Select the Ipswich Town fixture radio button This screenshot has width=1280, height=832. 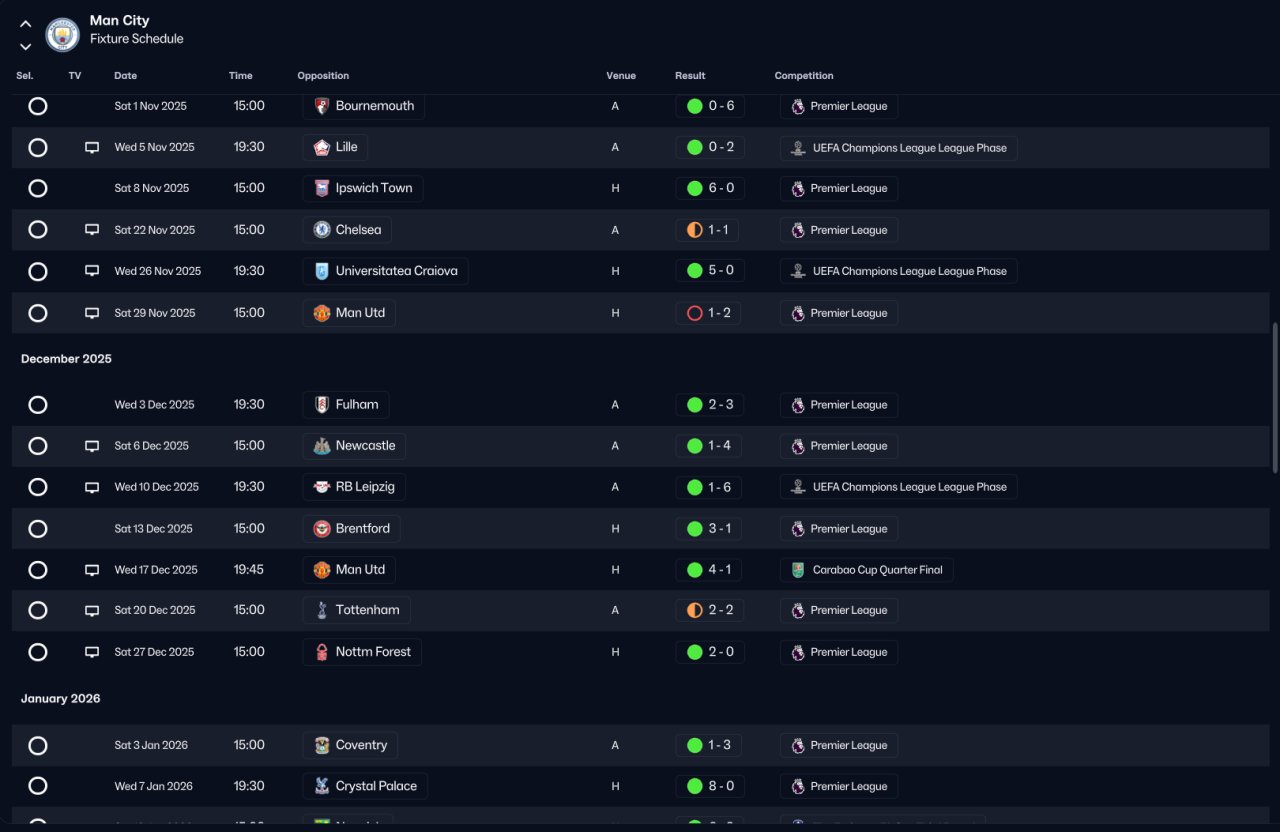tap(38, 188)
